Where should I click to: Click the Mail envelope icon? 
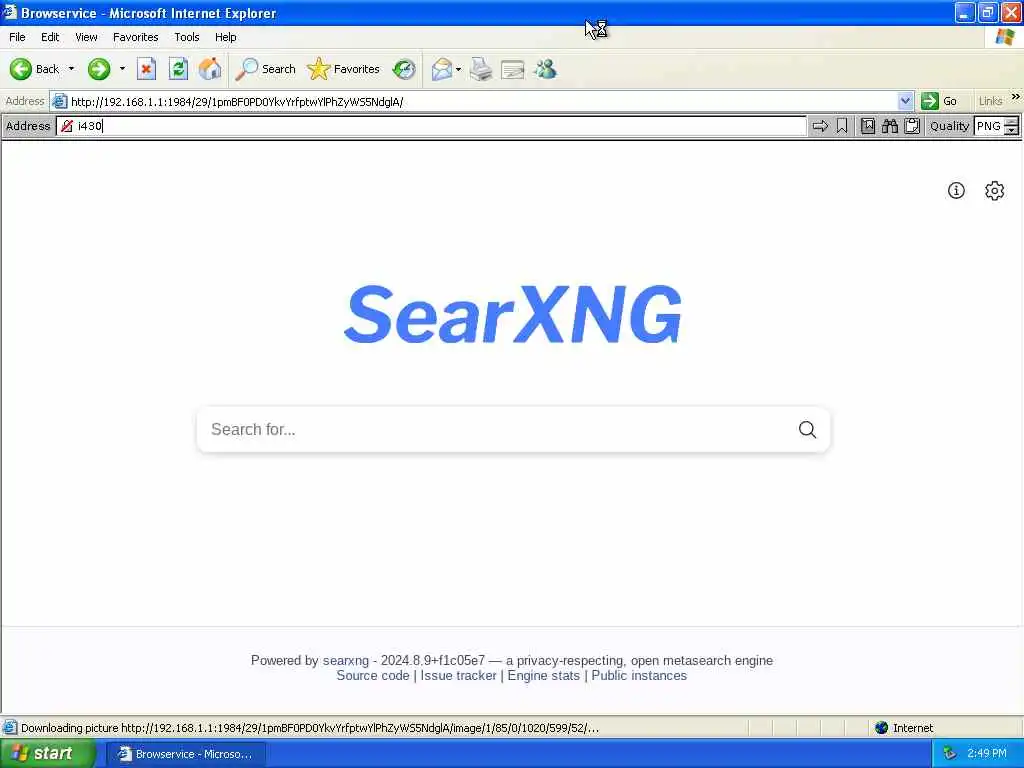442,69
